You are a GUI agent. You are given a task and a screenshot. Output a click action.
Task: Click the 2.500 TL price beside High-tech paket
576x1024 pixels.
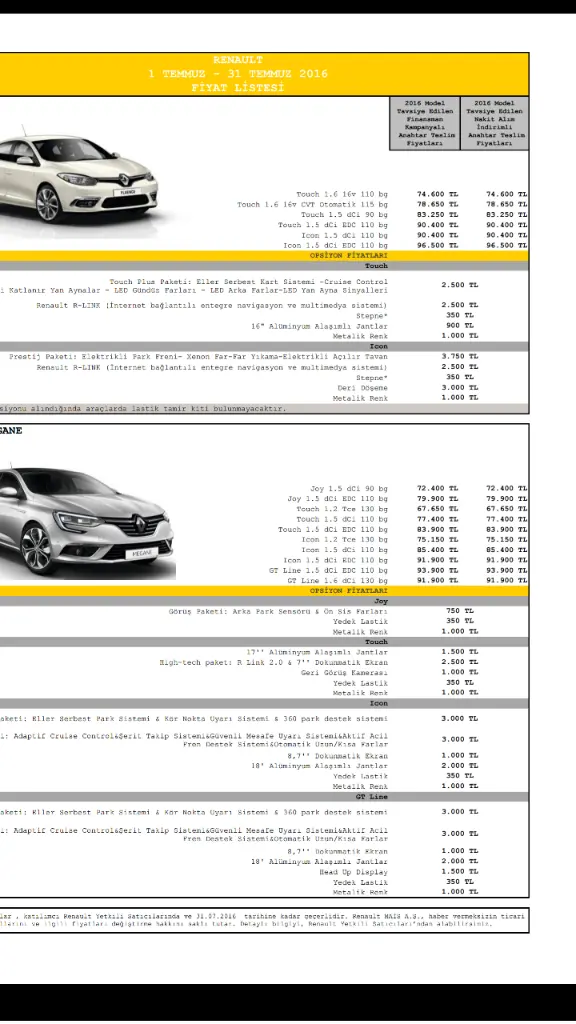coord(460,662)
